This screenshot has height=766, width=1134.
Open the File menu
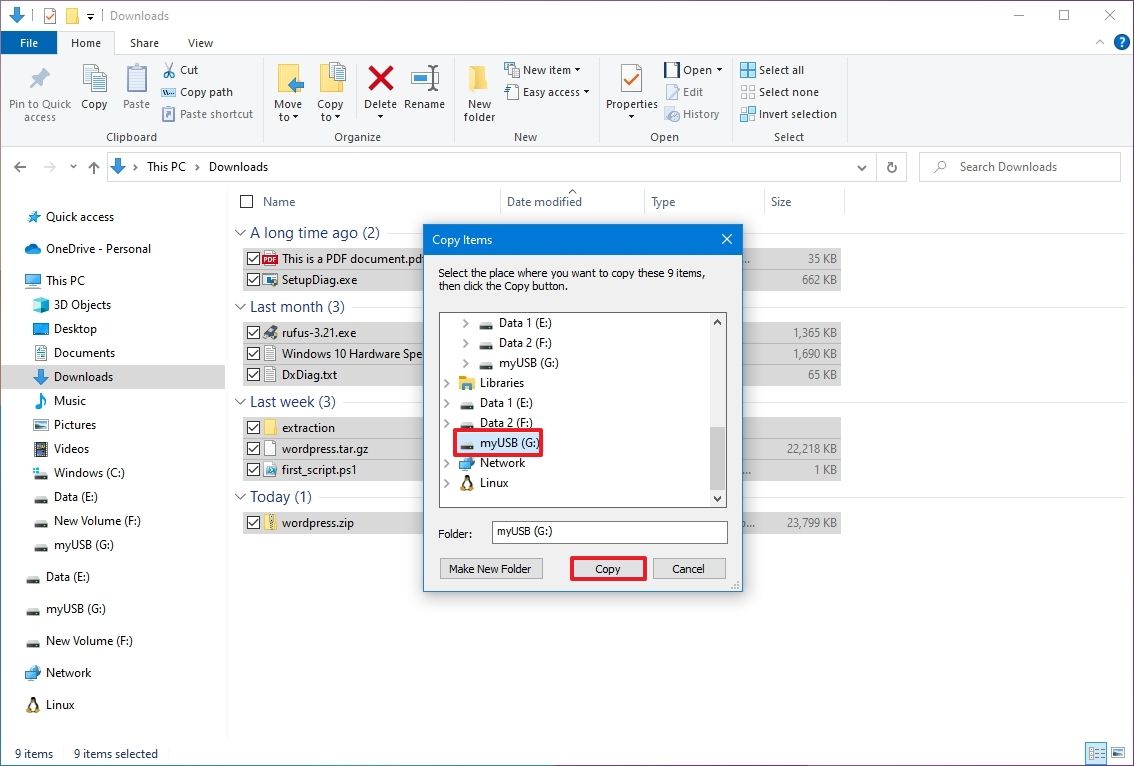tap(29, 43)
